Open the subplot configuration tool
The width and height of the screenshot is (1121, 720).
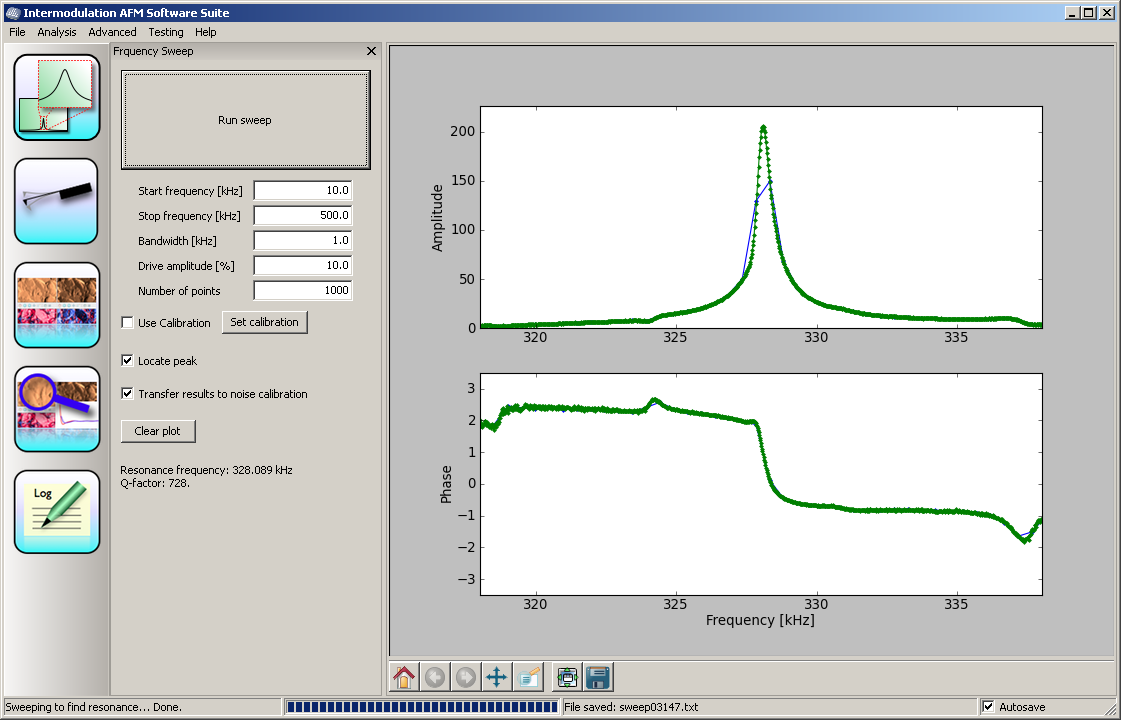[x=567, y=677]
